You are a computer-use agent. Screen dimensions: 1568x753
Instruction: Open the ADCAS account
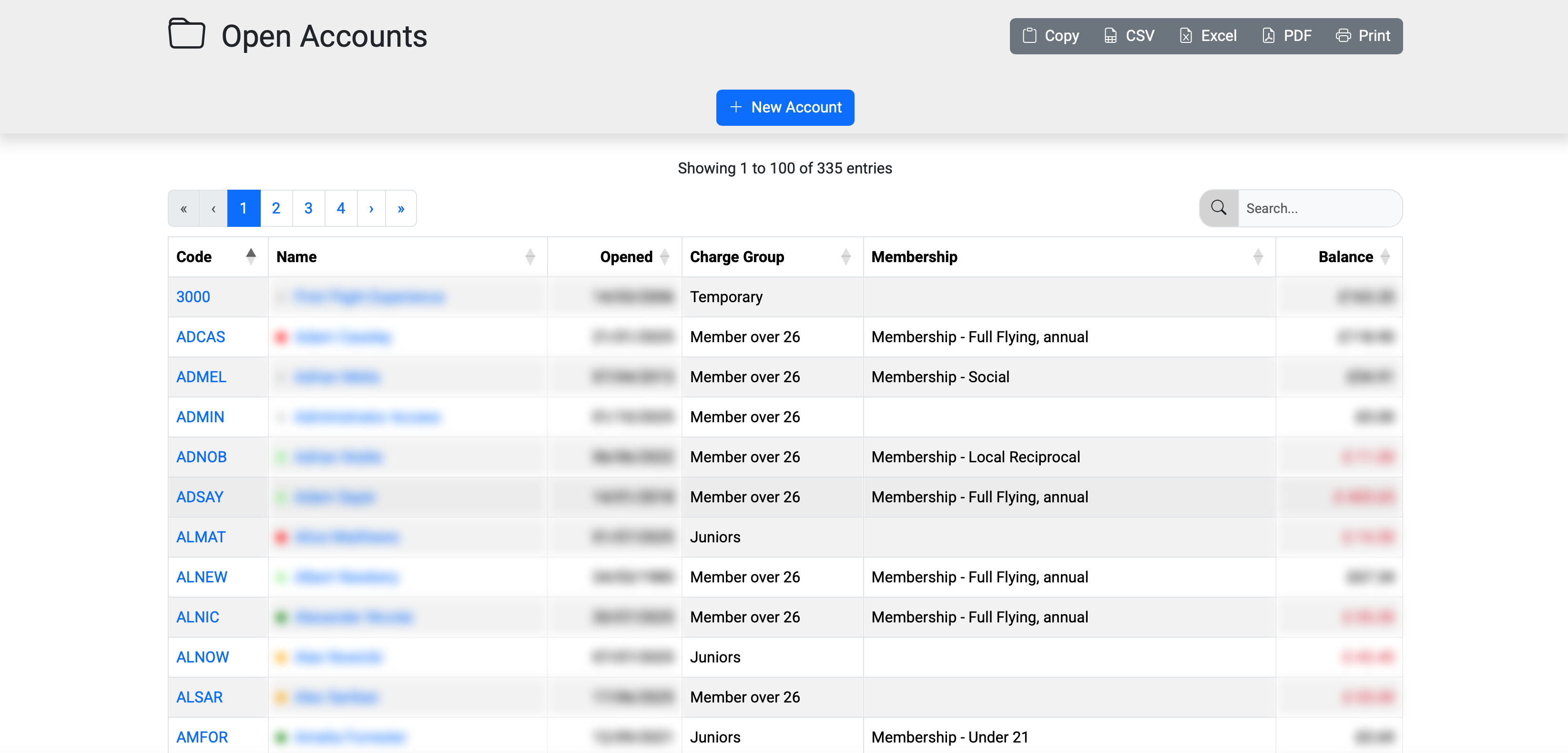click(x=200, y=336)
